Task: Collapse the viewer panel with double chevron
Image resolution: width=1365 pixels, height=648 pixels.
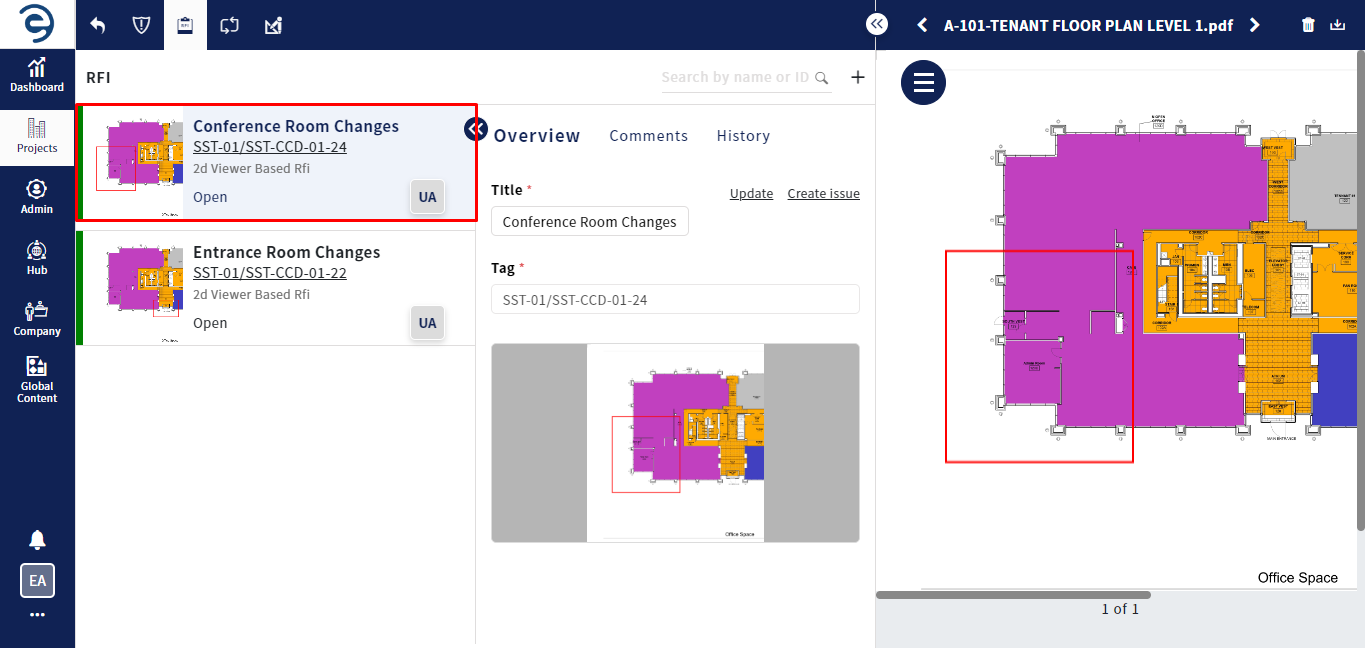Action: tap(877, 24)
